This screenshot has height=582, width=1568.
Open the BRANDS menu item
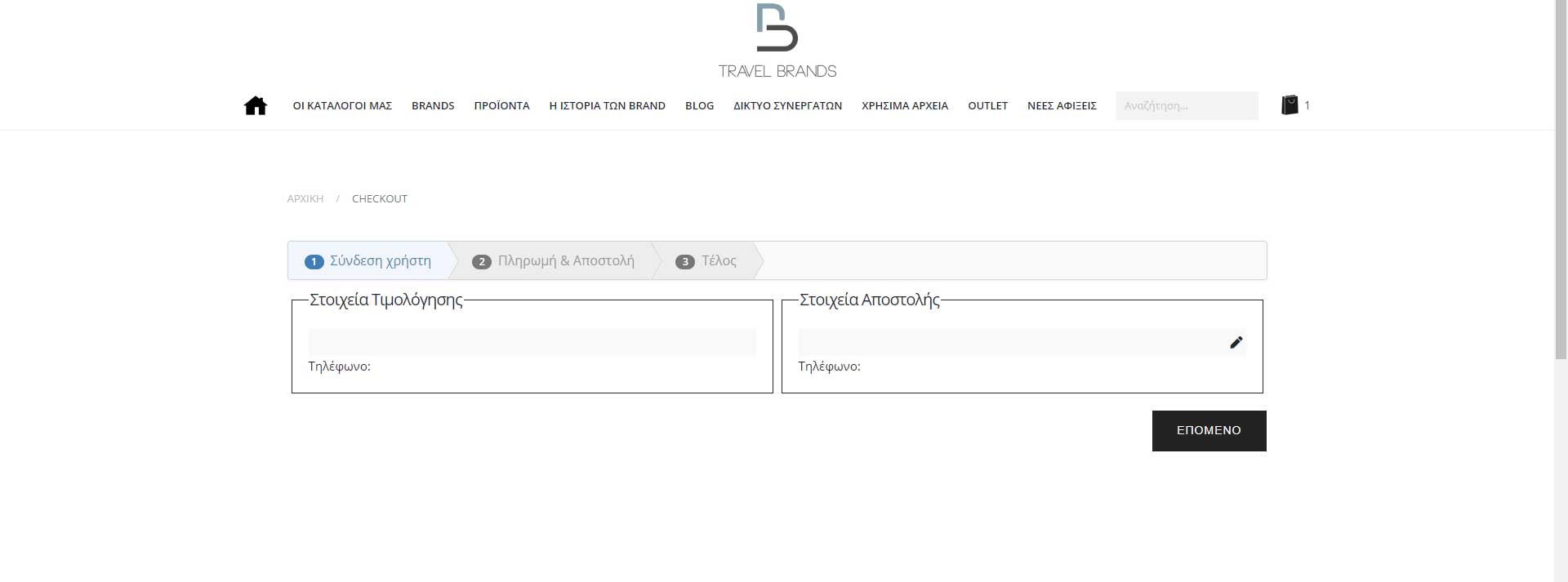433,105
